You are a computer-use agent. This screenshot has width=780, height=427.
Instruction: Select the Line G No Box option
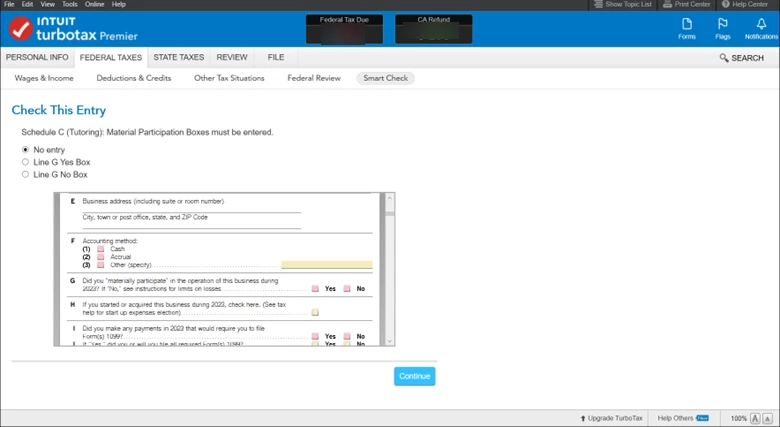coord(25,174)
